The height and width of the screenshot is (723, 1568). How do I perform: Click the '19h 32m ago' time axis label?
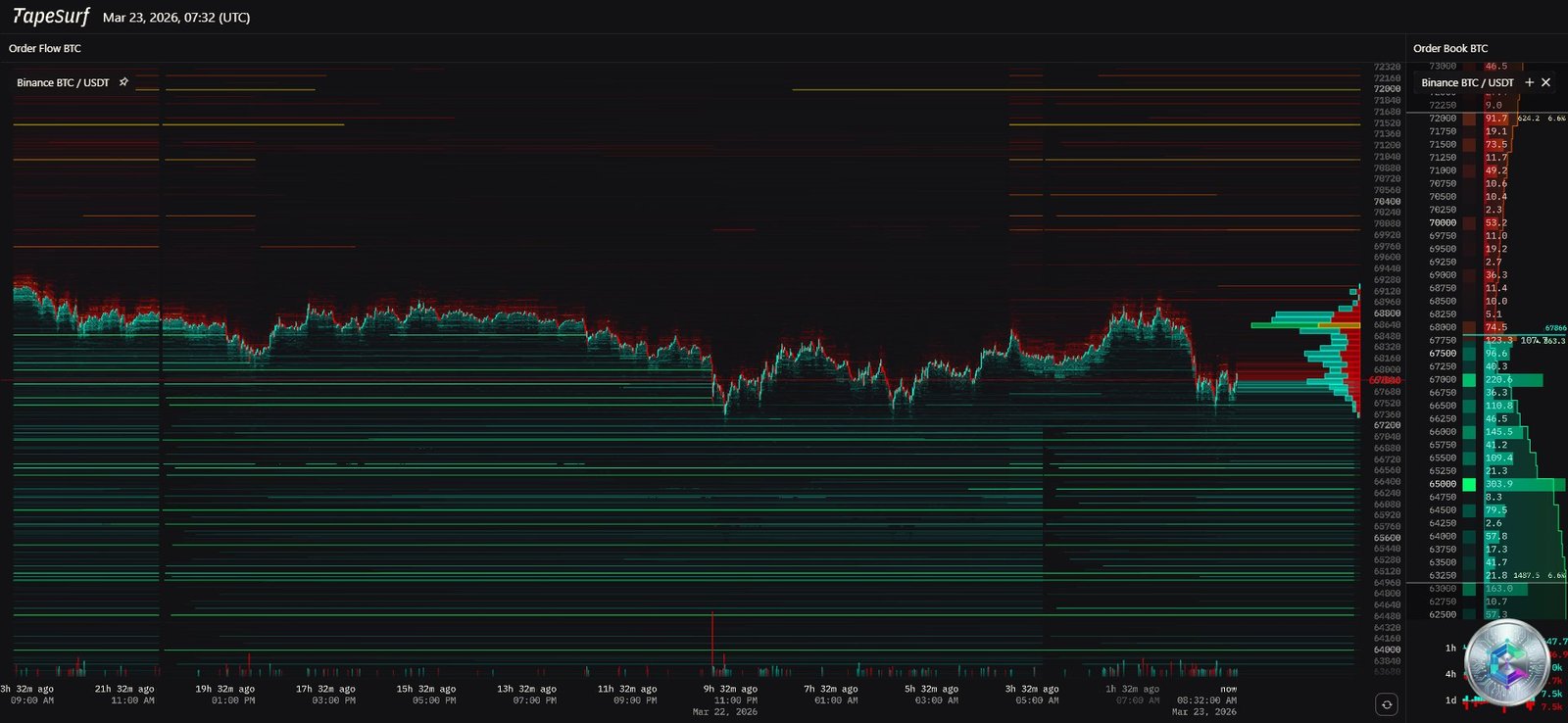click(224, 689)
